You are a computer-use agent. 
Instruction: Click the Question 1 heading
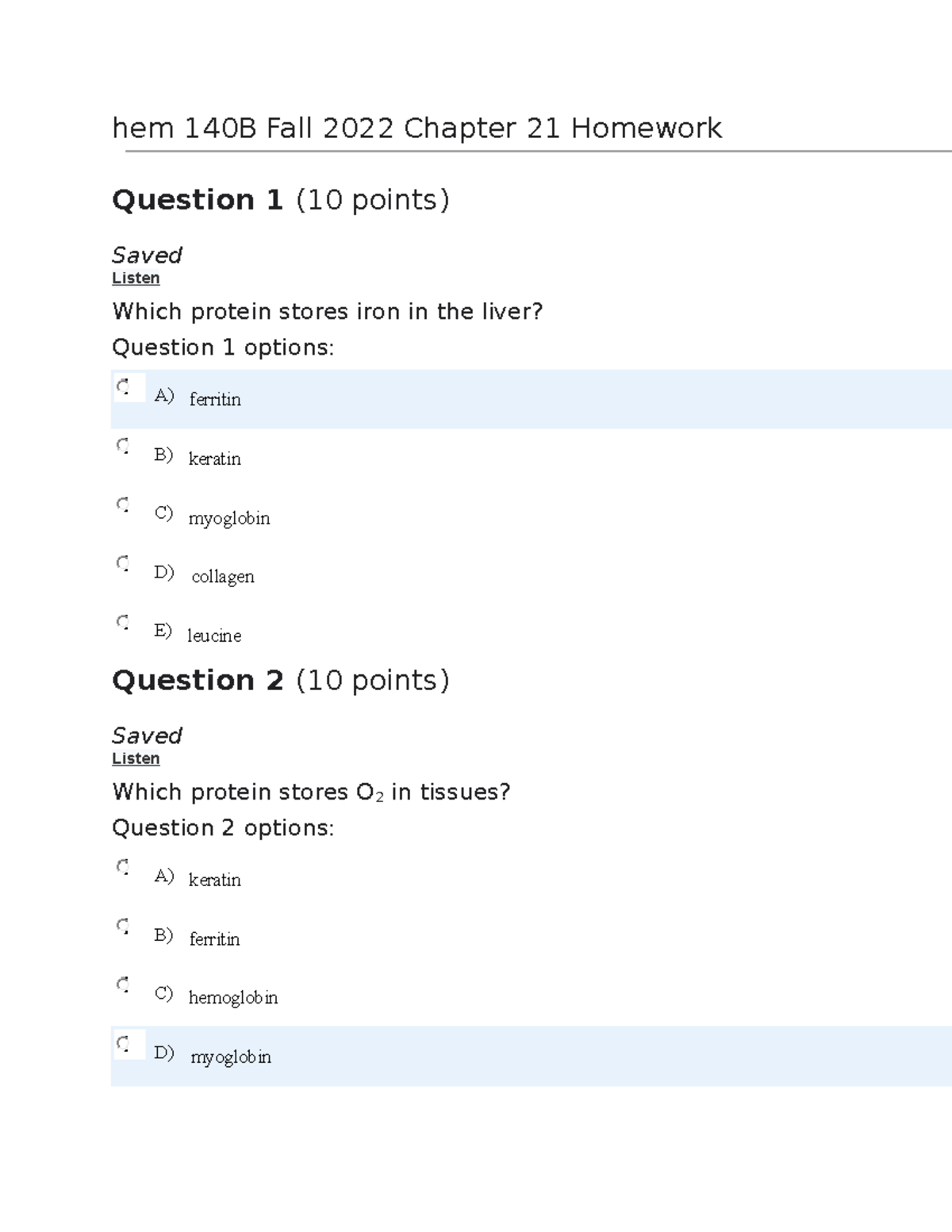pos(281,199)
